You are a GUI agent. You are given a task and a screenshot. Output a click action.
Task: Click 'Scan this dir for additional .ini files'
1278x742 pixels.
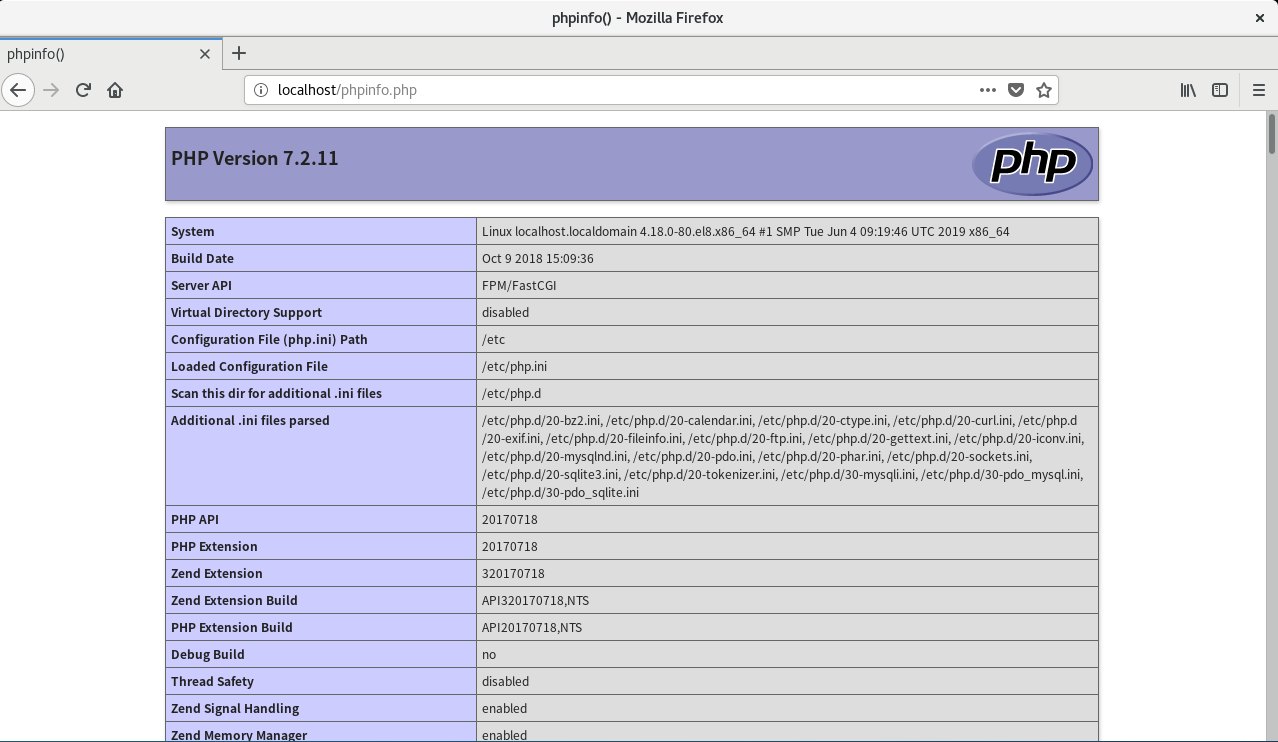pyautogui.click(x=276, y=393)
